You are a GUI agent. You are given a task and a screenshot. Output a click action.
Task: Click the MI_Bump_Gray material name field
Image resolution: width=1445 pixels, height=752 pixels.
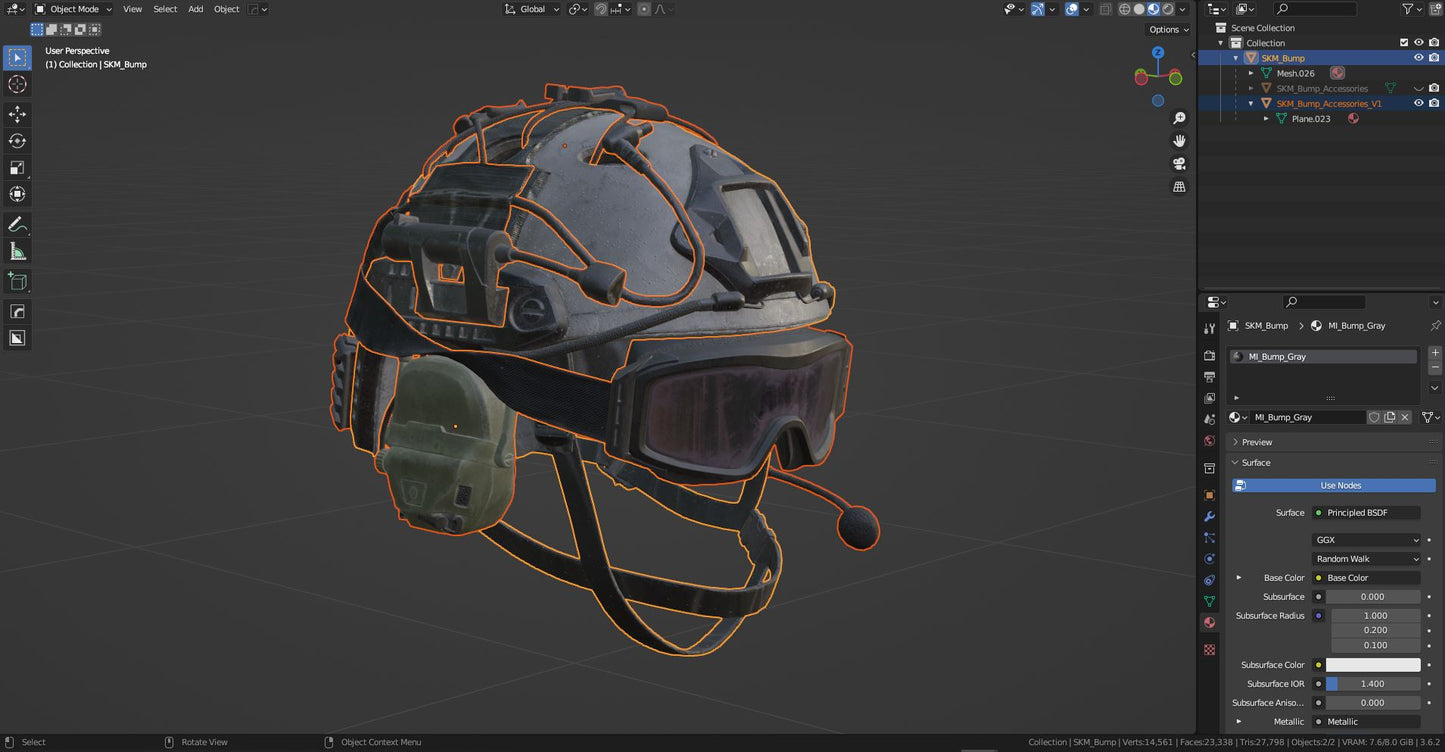(1304, 417)
